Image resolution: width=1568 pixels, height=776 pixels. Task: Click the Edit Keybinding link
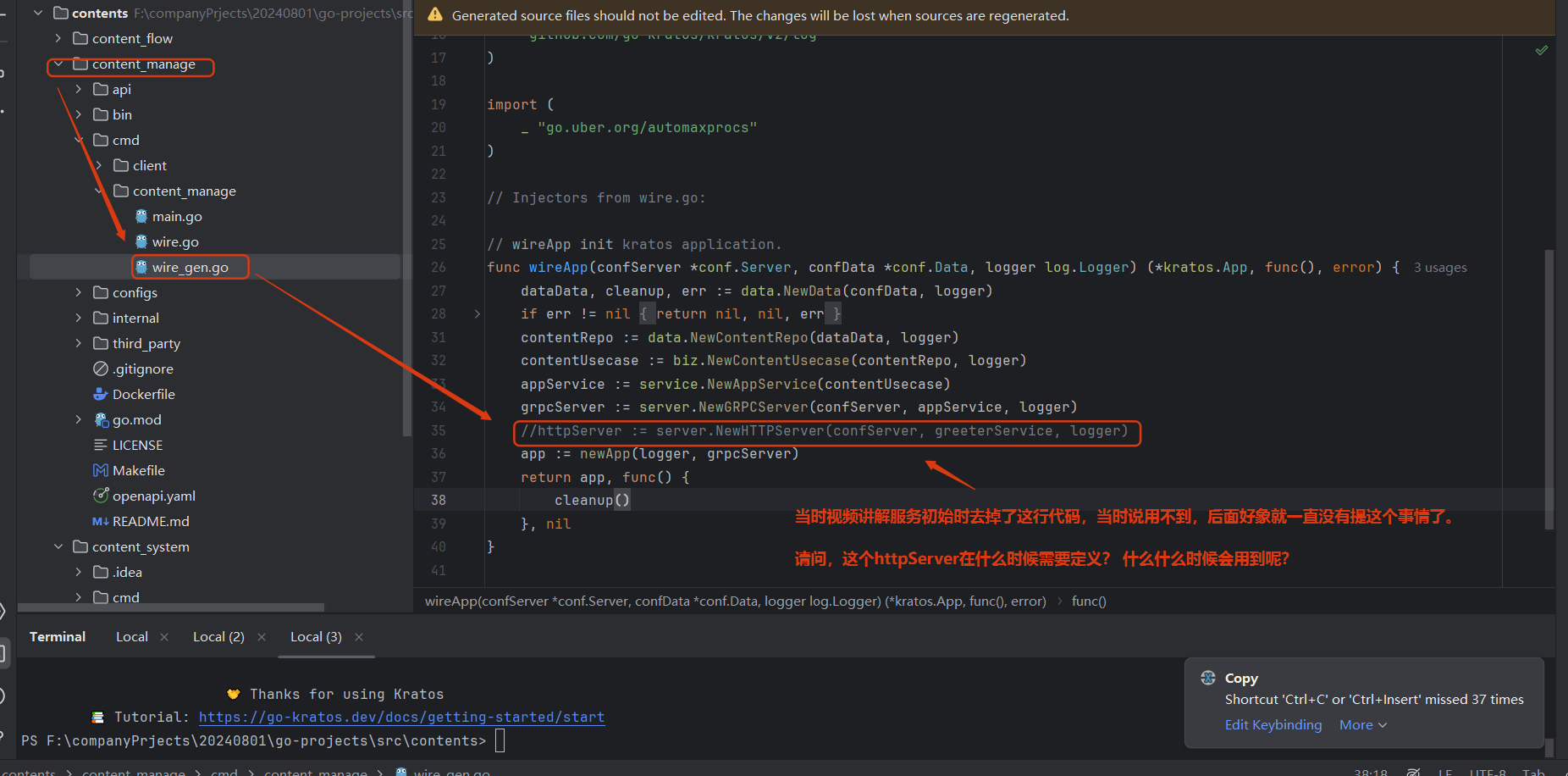[x=1273, y=725]
